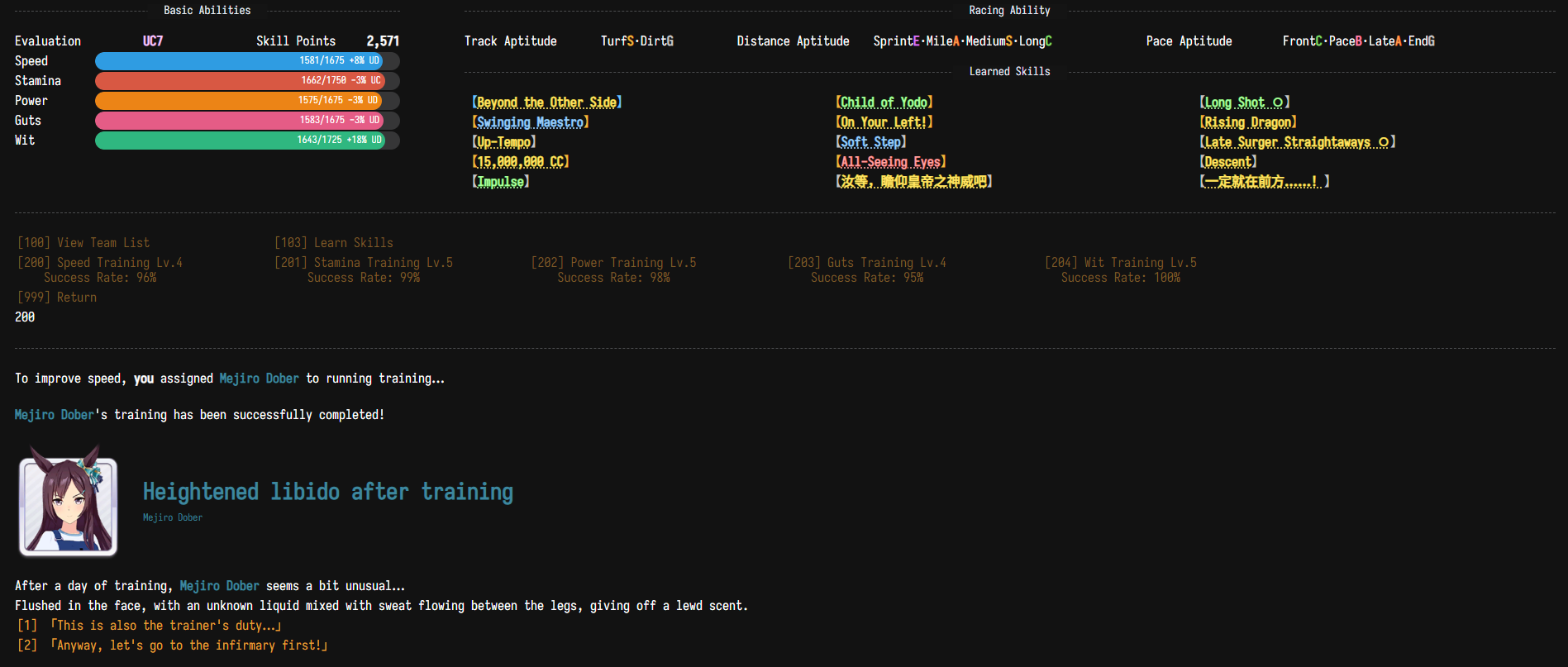Open the 一定就在前方......! skill
The height and width of the screenshot is (667, 1568).
(x=1265, y=182)
